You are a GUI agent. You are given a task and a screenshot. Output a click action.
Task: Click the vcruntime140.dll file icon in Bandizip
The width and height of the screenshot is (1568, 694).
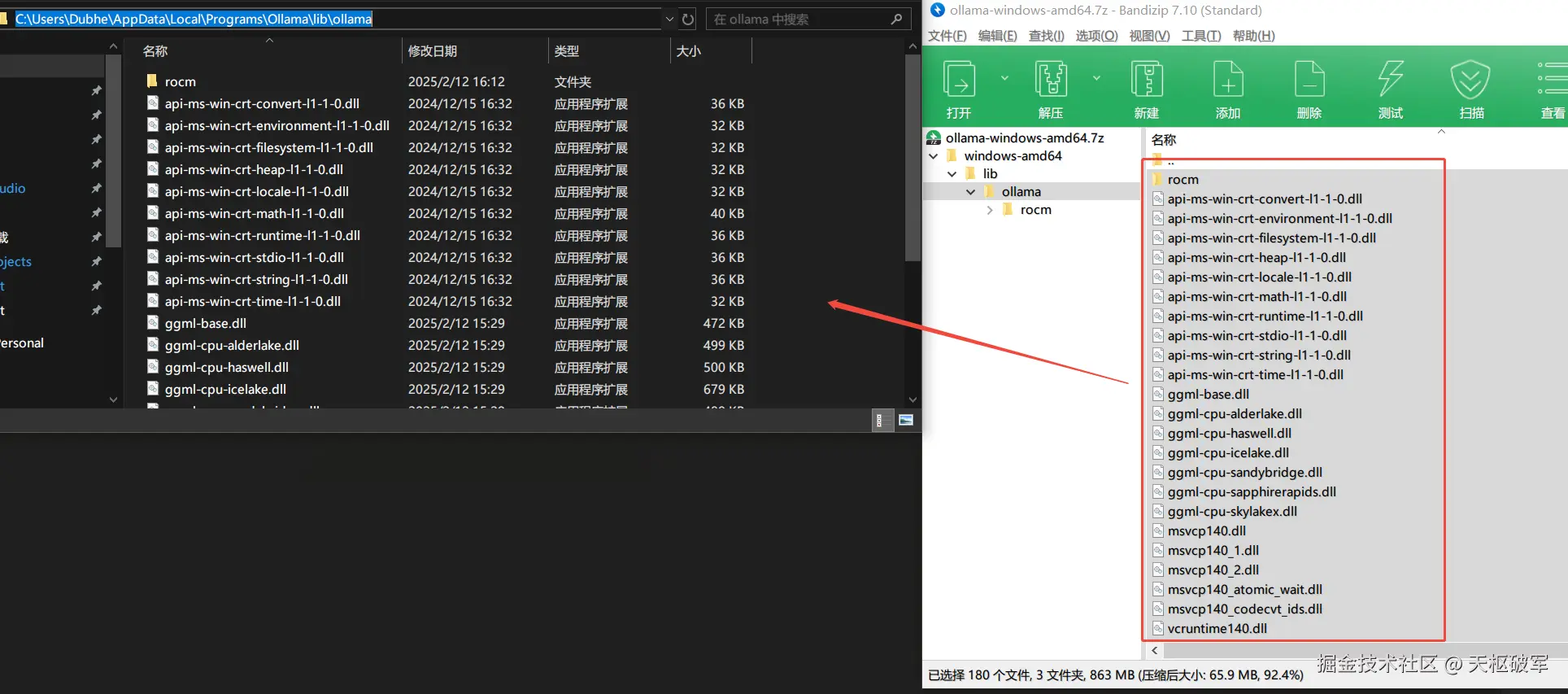[x=1158, y=628]
